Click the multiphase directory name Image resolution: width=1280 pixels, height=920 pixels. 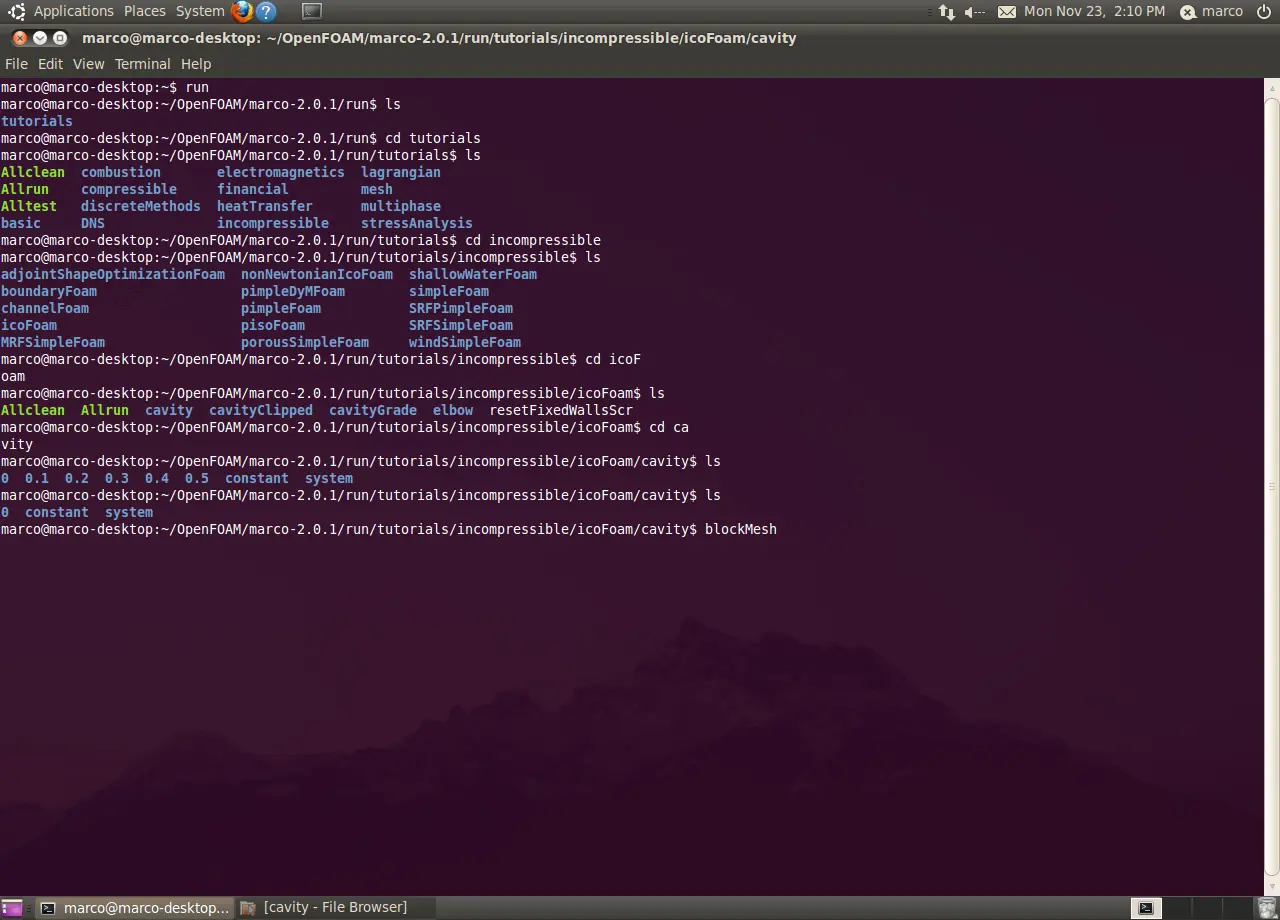click(401, 206)
